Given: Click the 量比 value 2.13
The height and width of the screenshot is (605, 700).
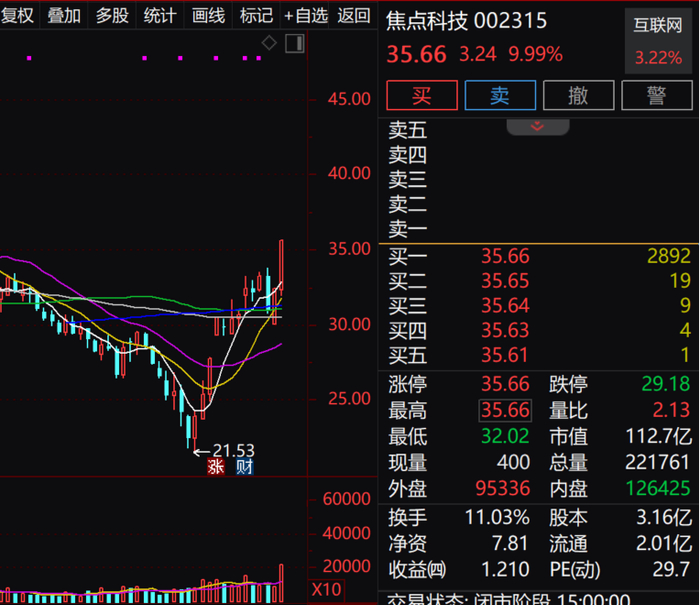Looking at the screenshot, I should 671,410.
